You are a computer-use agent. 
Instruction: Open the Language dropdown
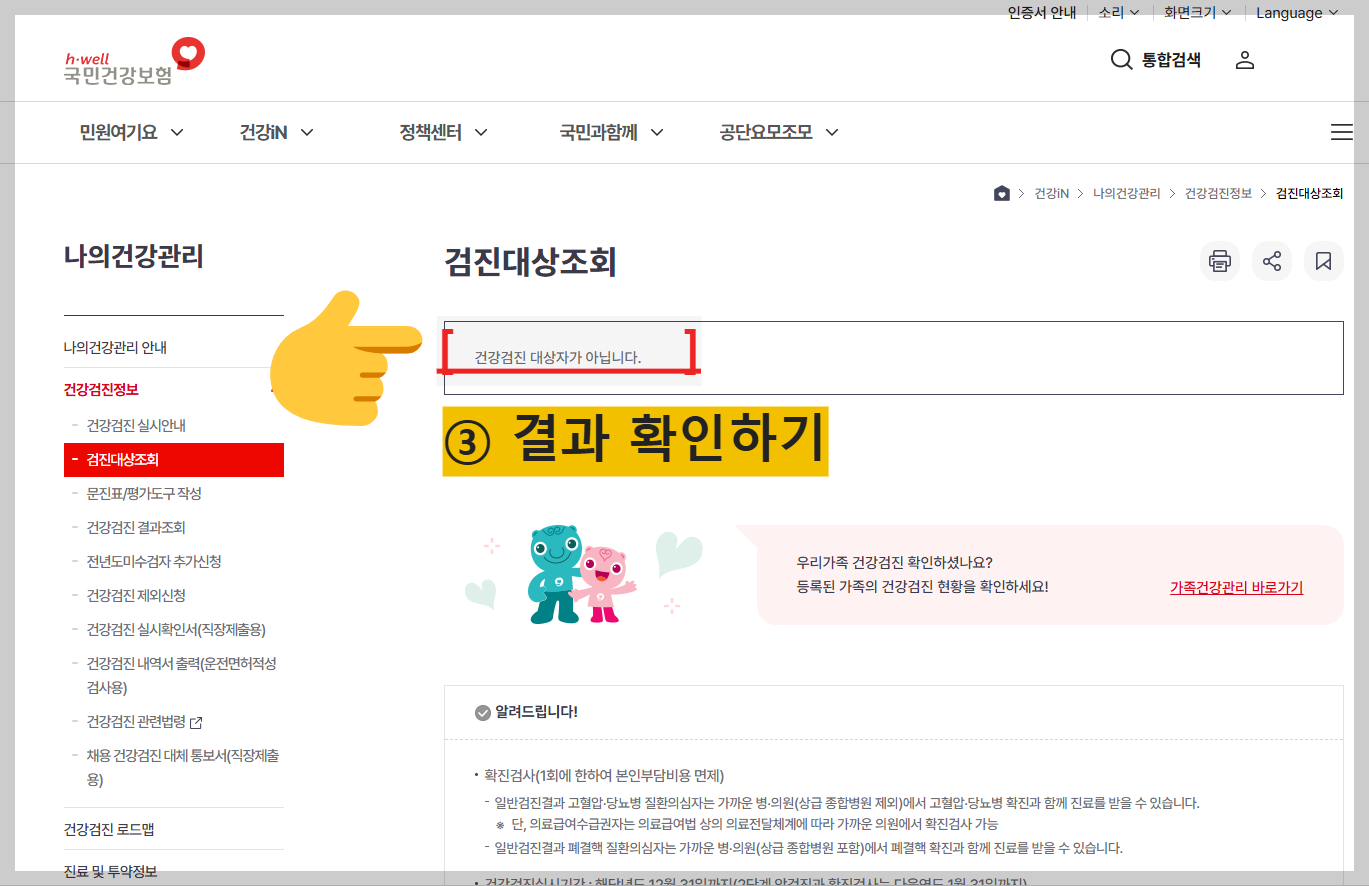click(1297, 13)
